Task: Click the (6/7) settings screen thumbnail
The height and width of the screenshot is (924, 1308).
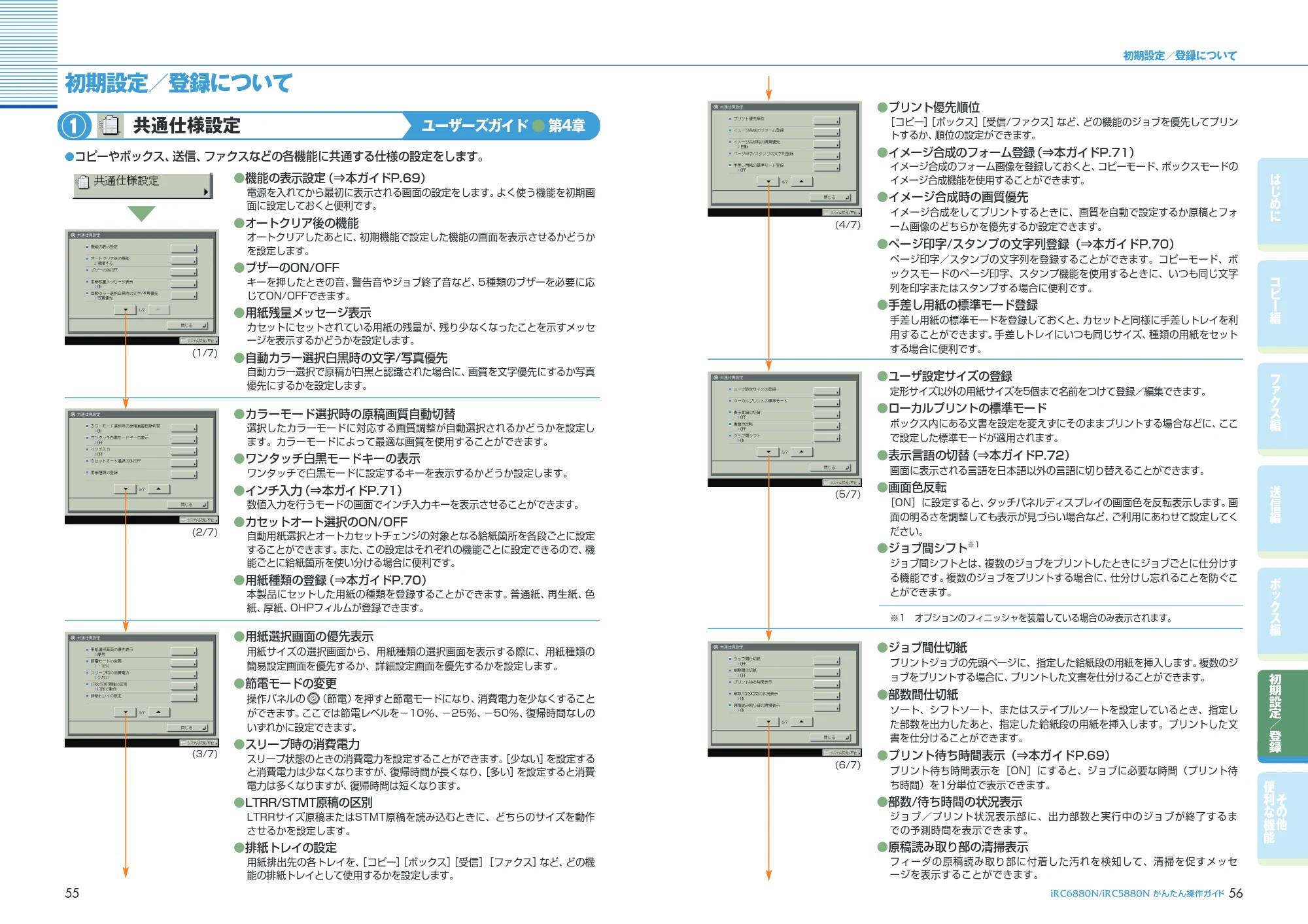Action: point(785,699)
